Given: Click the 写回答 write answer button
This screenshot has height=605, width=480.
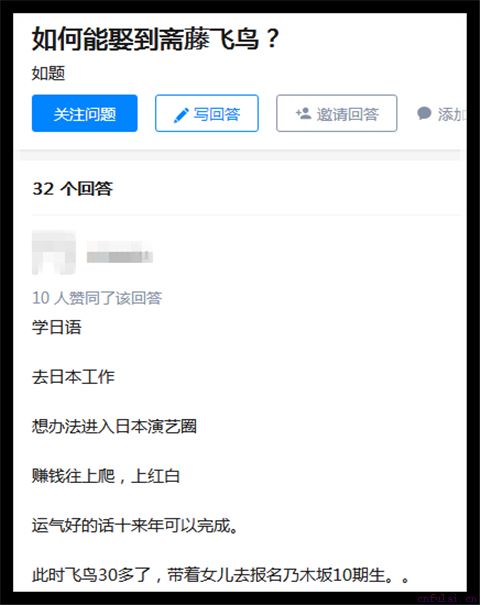Looking at the screenshot, I should [207, 113].
